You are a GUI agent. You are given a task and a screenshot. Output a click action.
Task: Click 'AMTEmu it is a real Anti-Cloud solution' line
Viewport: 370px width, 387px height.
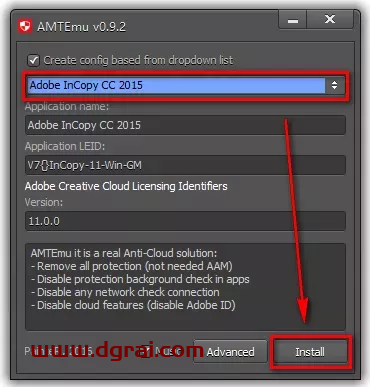coord(124,253)
